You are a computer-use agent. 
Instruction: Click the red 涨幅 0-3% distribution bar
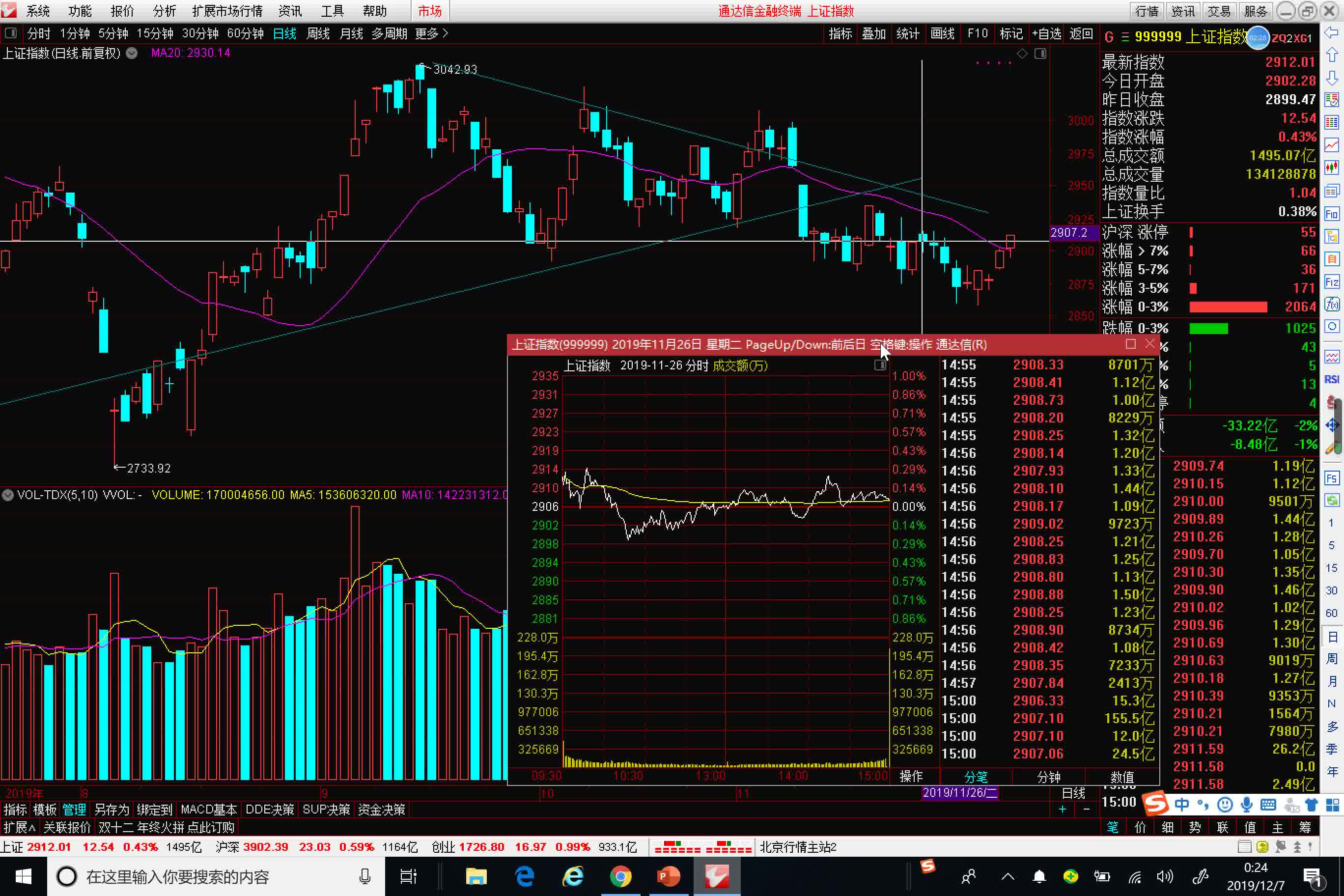1228,308
